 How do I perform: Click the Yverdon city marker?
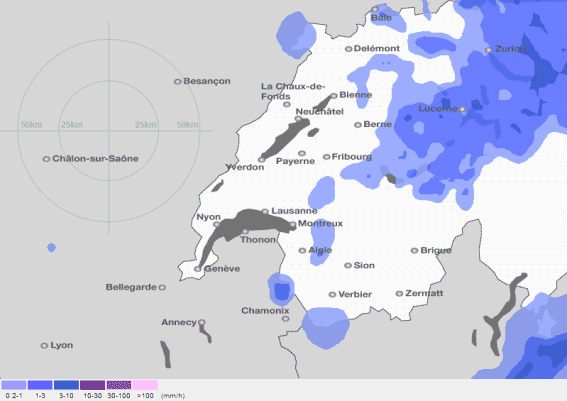point(261,159)
